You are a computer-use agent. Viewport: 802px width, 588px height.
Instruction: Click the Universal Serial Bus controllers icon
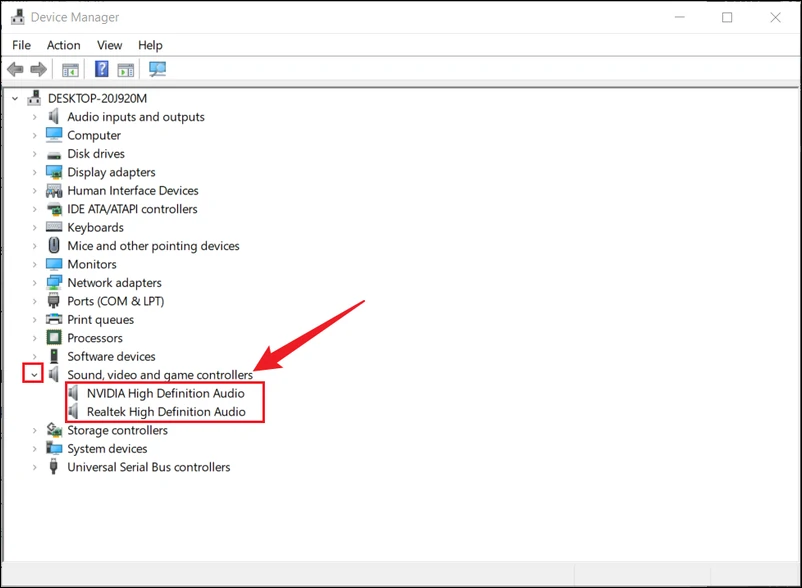54,466
